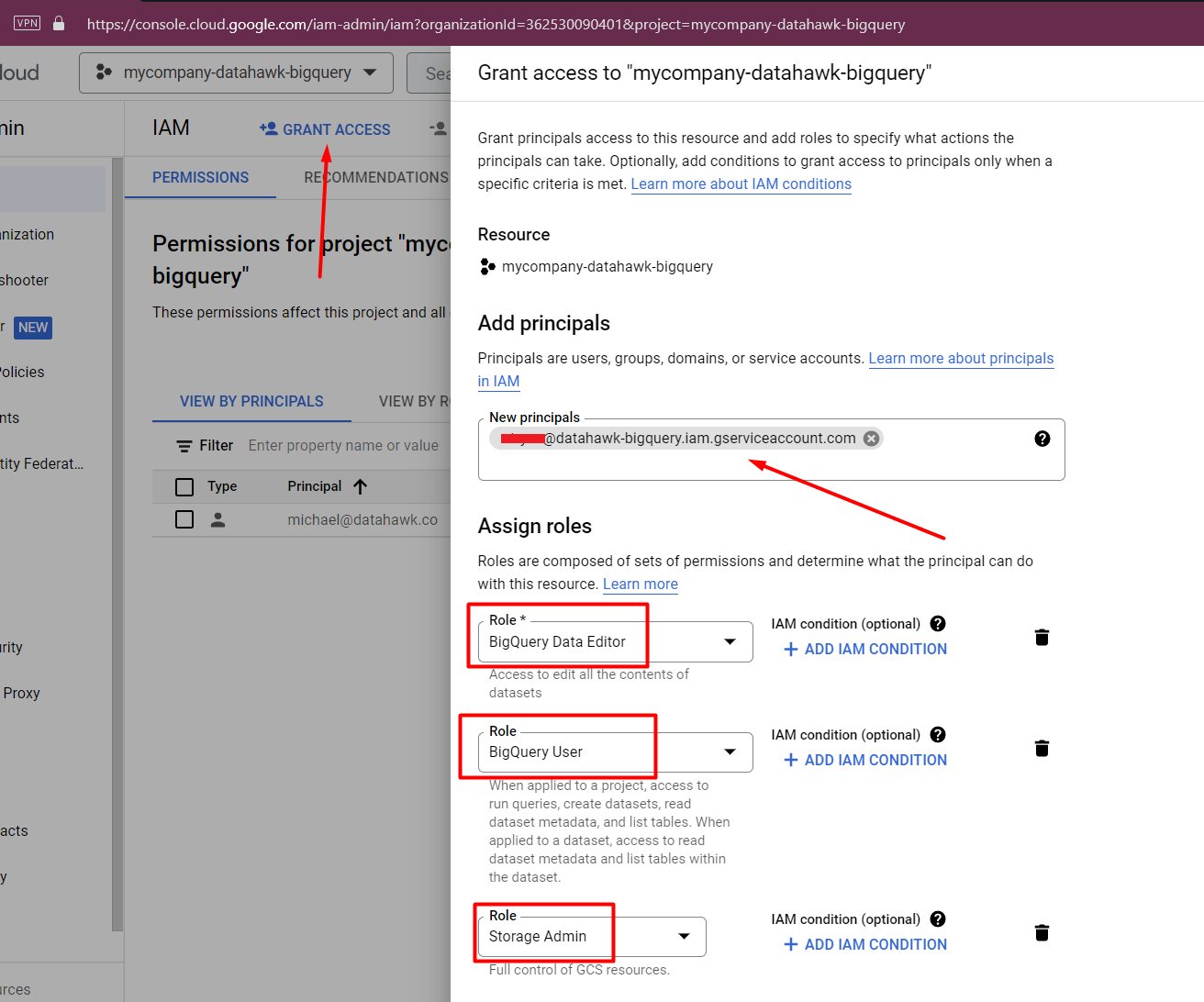Click the user icon in michael@datahawk.co row
Screen dimensions: 1204x1002
pyautogui.click(x=217, y=519)
